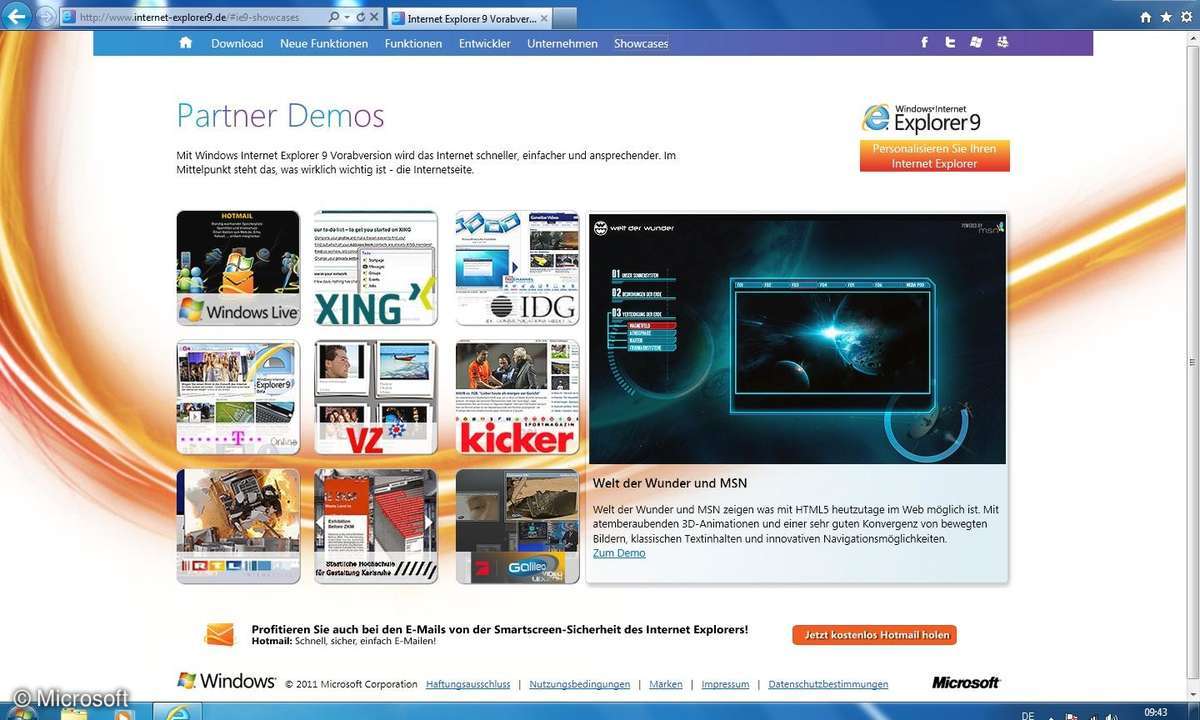Click the Twitter icon in the navigation bar
The width and height of the screenshot is (1200, 720).
(x=950, y=42)
